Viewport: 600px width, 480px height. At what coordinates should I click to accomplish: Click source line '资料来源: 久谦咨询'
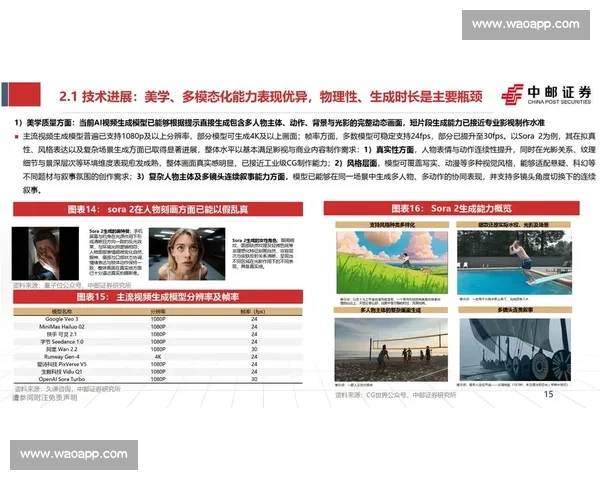[x=67, y=389]
